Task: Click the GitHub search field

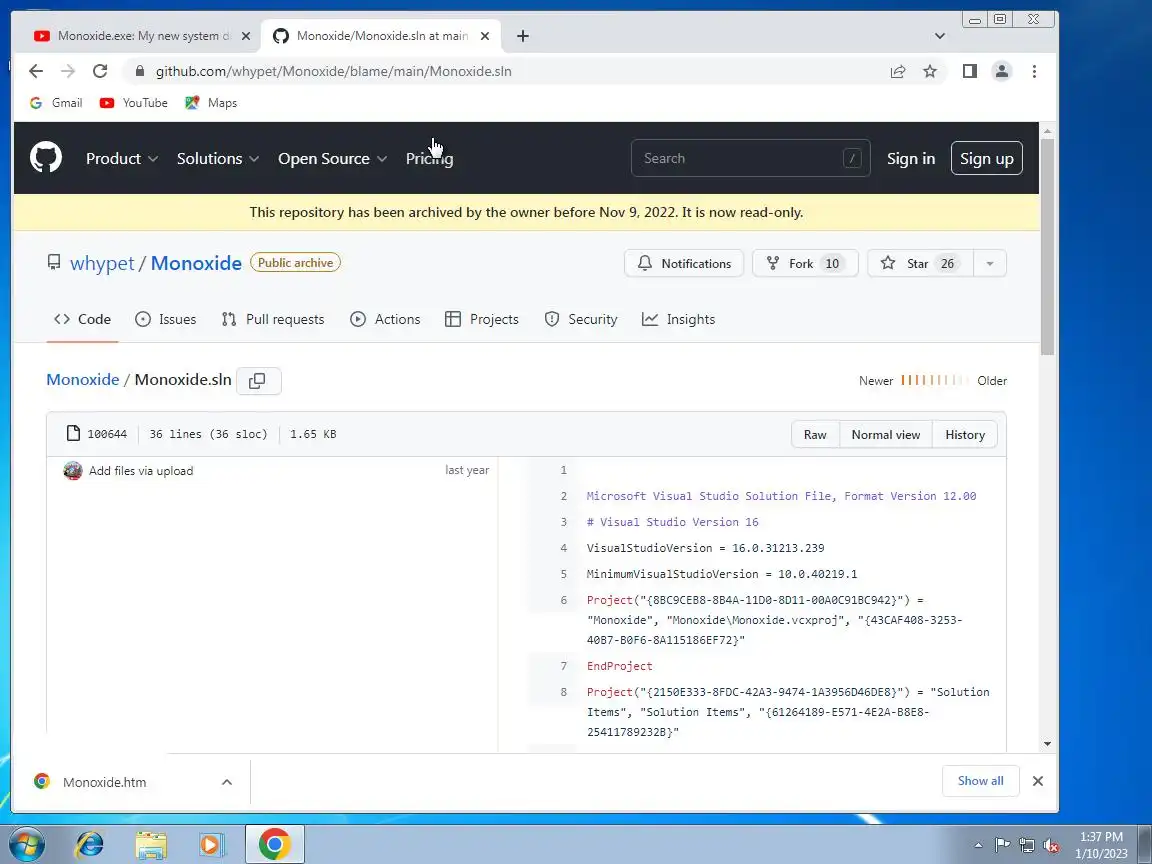Action: (x=750, y=158)
